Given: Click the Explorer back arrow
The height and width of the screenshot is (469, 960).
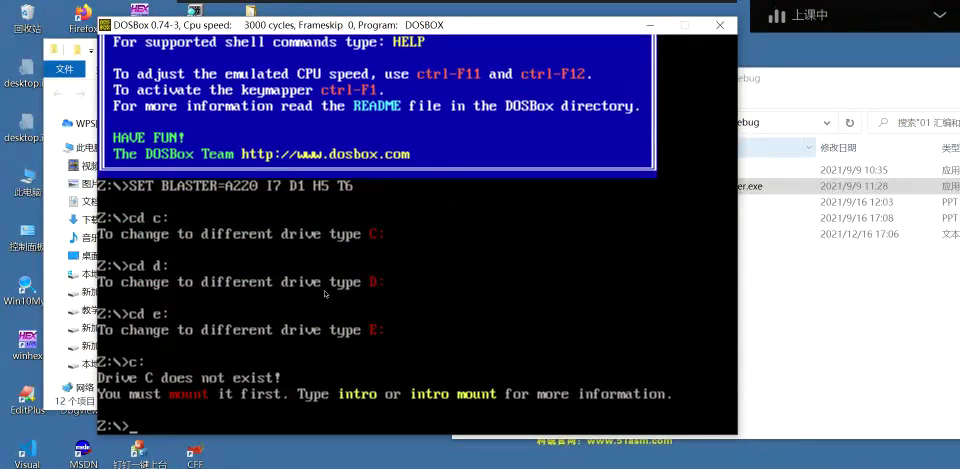Looking at the screenshot, I should [58, 94].
